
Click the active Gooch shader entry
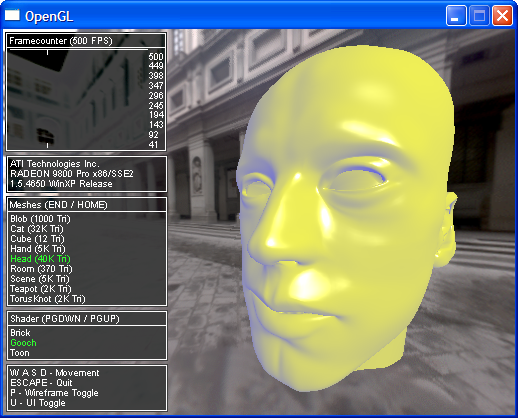click(x=23, y=343)
